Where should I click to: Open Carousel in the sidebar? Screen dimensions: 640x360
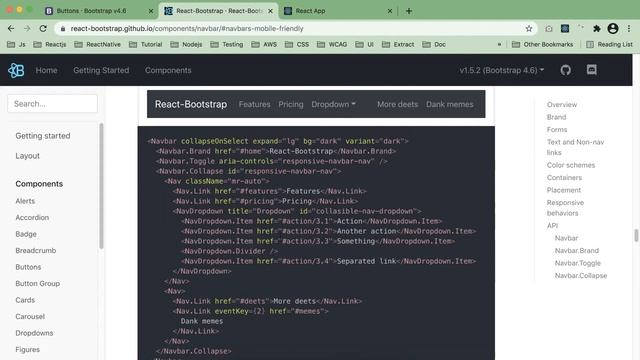(30, 316)
